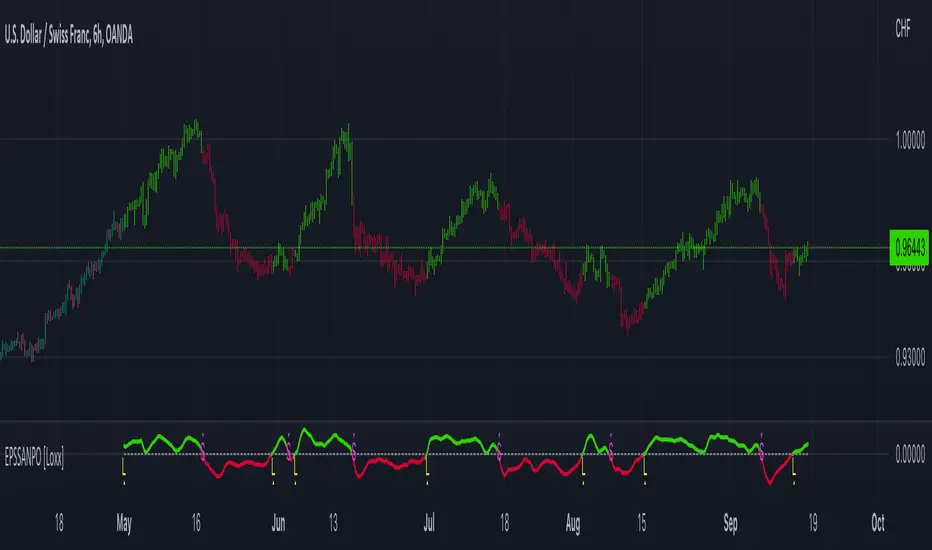Click the 0.00000 indicator axis label
Image resolution: width=932 pixels, height=550 pixels.
(x=910, y=454)
